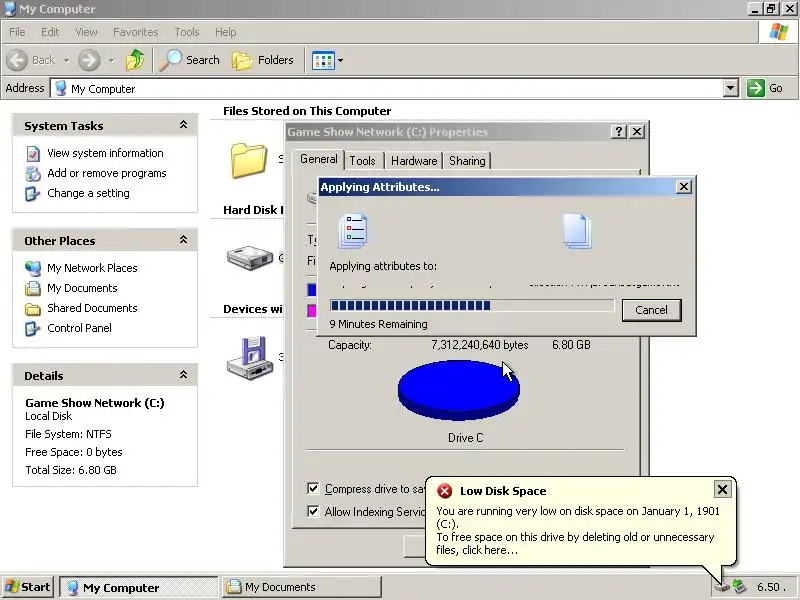Click the Windows flag logo

tap(779, 32)
